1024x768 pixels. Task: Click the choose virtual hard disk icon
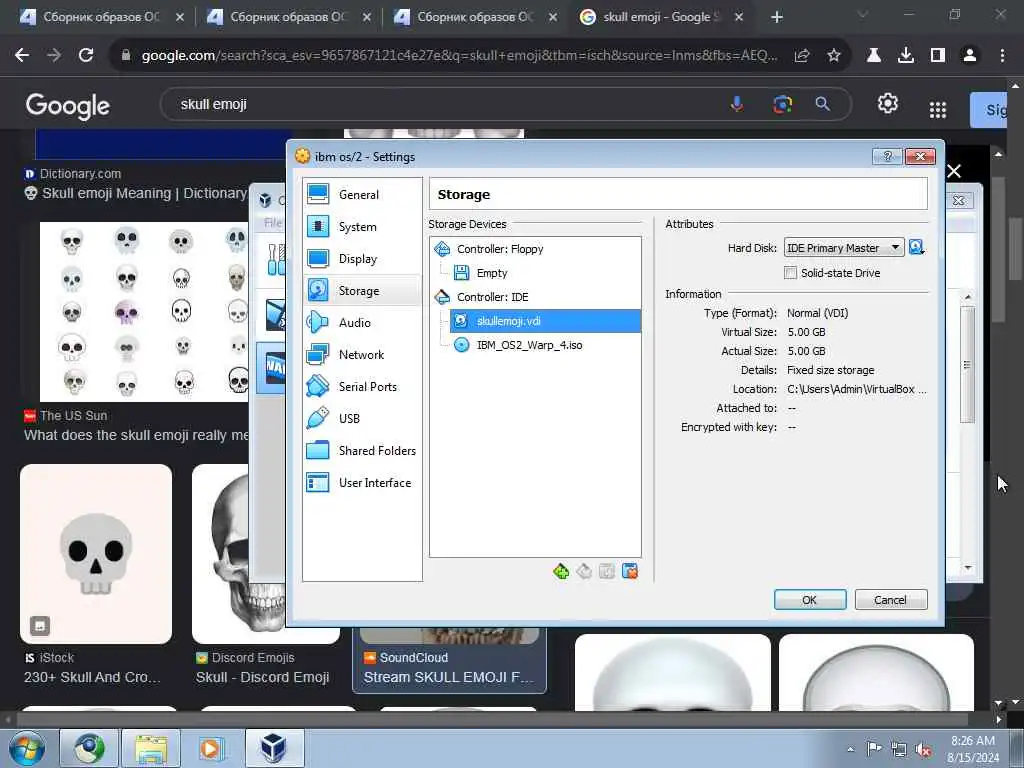917,248
